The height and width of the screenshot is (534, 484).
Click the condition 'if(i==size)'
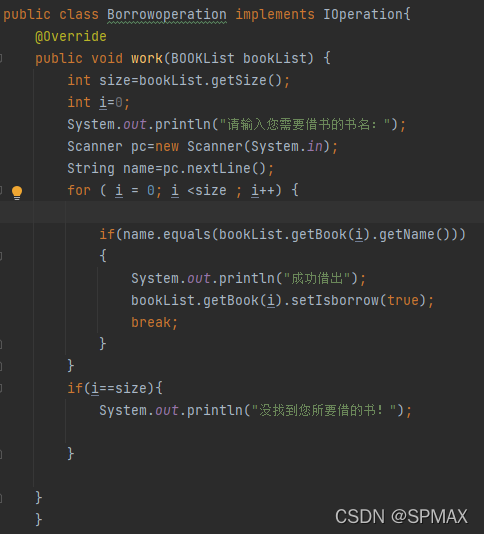coord(111,388)
